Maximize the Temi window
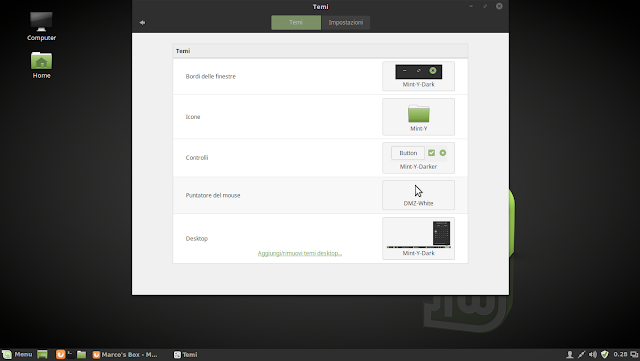 click(x=485, y=6)
